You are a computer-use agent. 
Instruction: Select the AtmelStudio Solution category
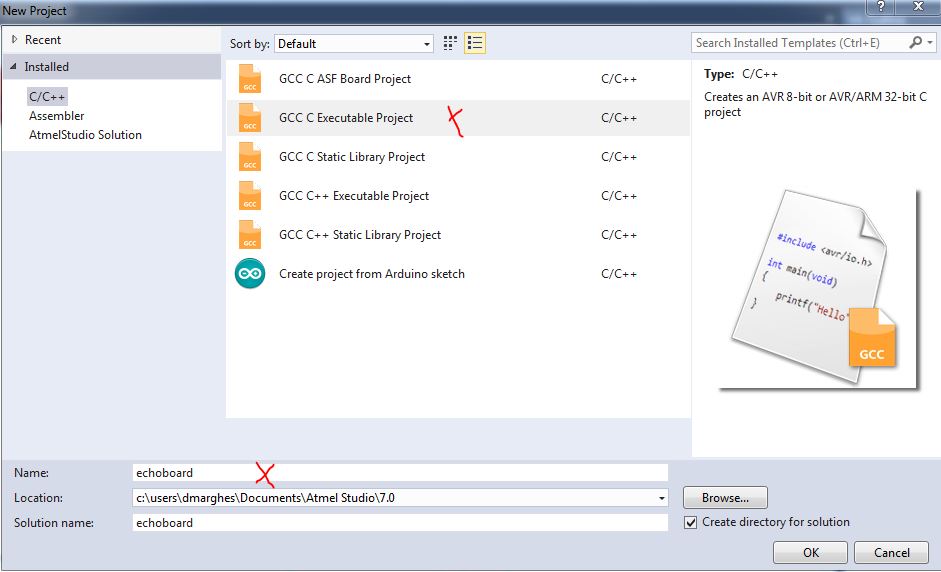[x=85, y=135]
